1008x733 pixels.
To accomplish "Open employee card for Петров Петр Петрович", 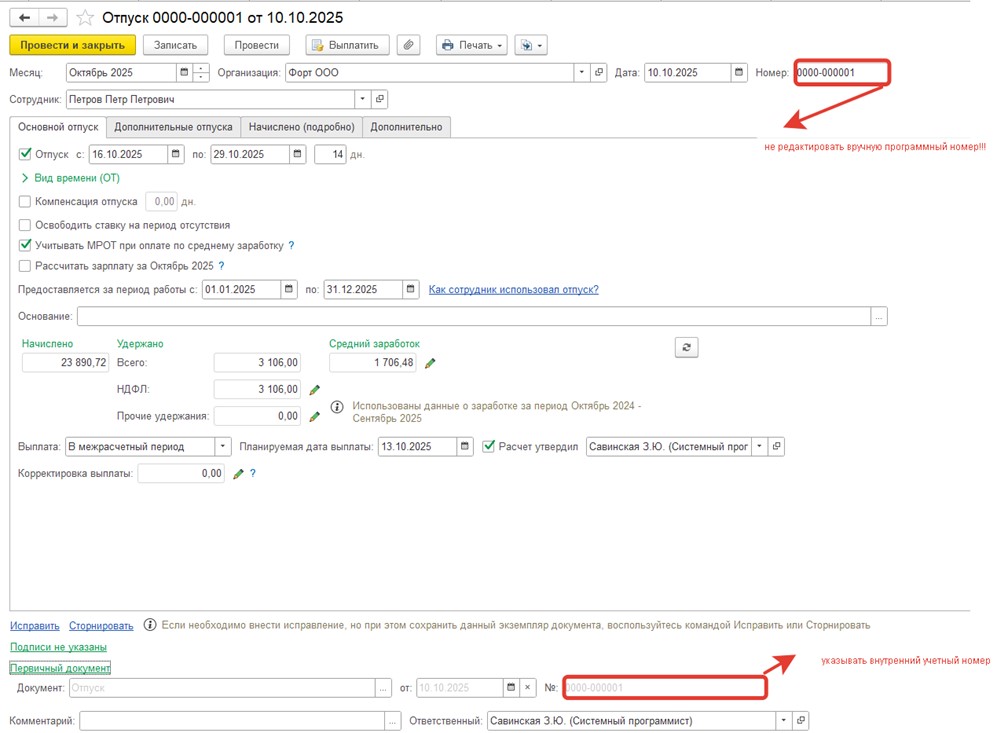I will pos(380,100).
